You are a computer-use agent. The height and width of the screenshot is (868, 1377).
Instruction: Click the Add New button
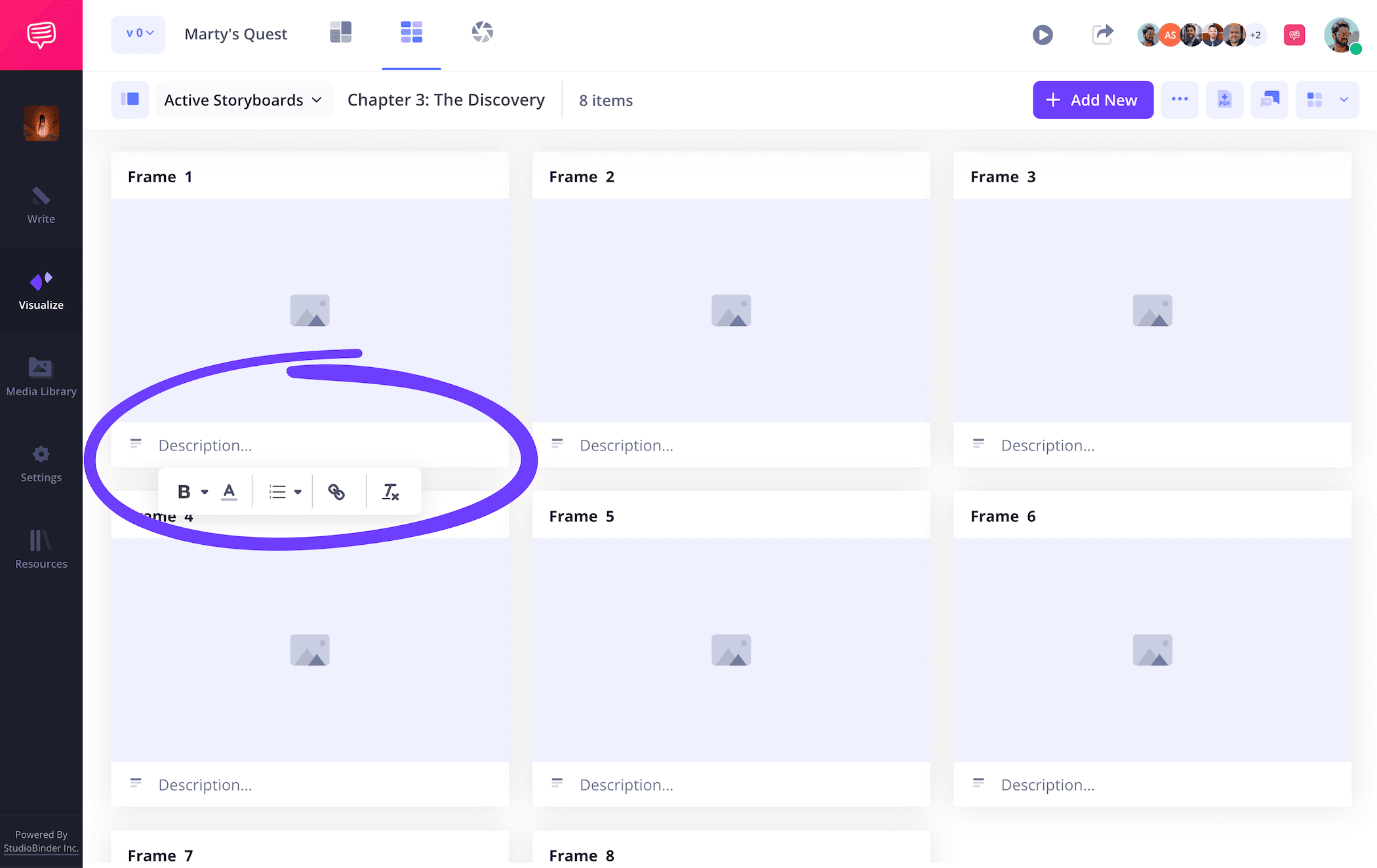[x=1092, y=100]
